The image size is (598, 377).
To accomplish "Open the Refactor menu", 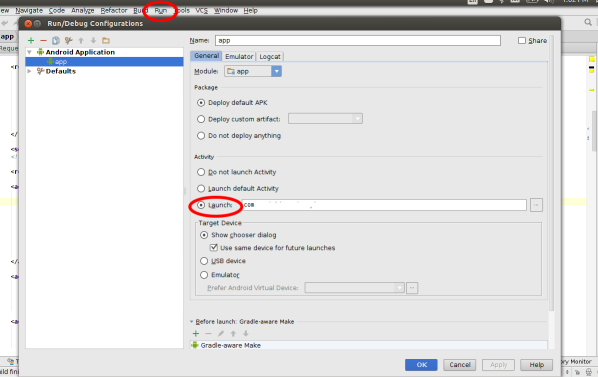I will (x=114, y=11).
